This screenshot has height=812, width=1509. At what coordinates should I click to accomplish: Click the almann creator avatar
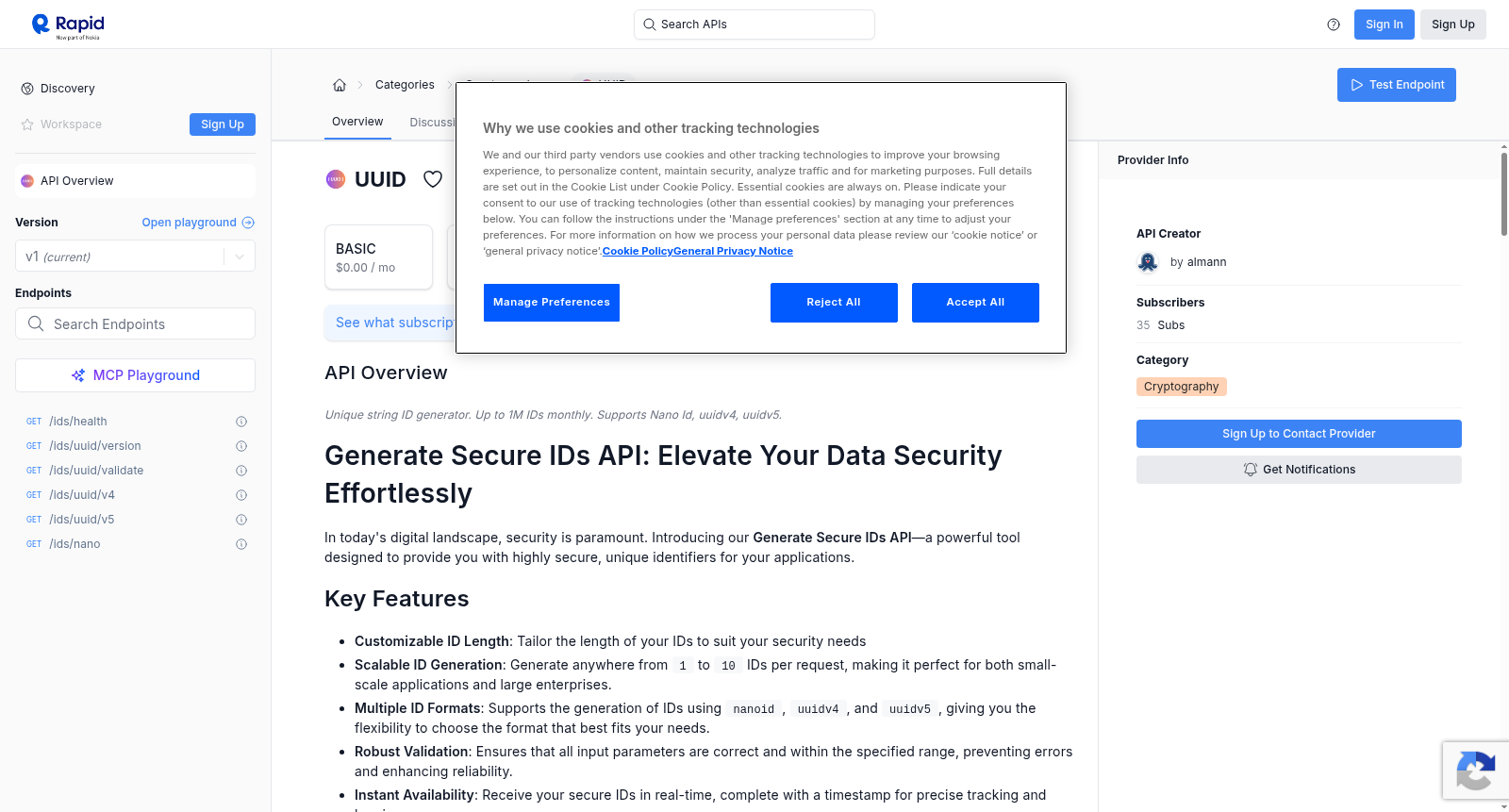[1148, 262]
